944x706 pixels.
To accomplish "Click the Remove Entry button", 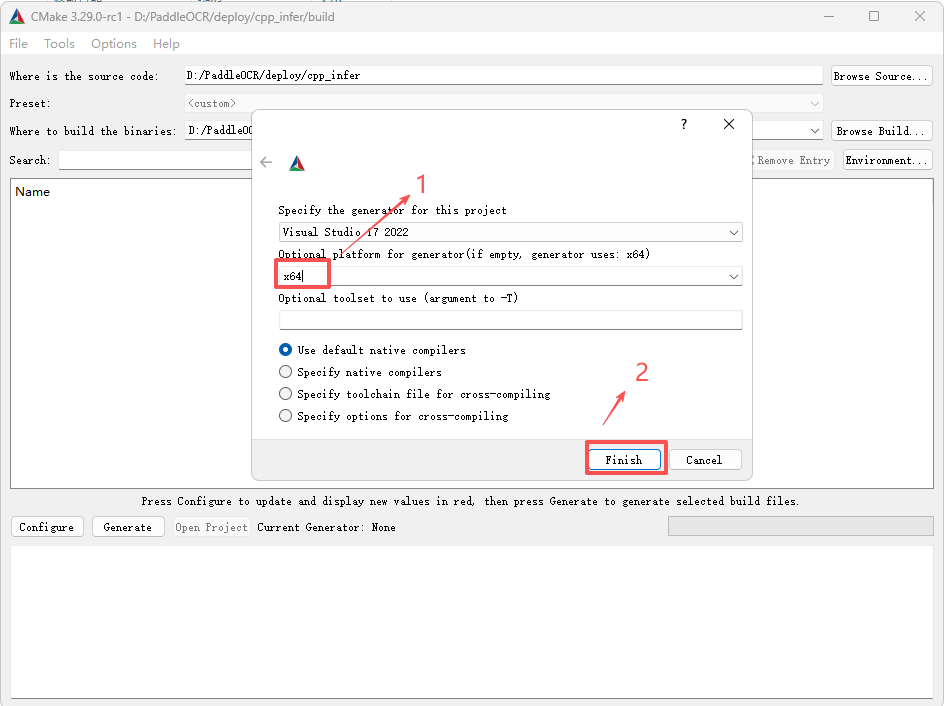I will coord(791,160).
